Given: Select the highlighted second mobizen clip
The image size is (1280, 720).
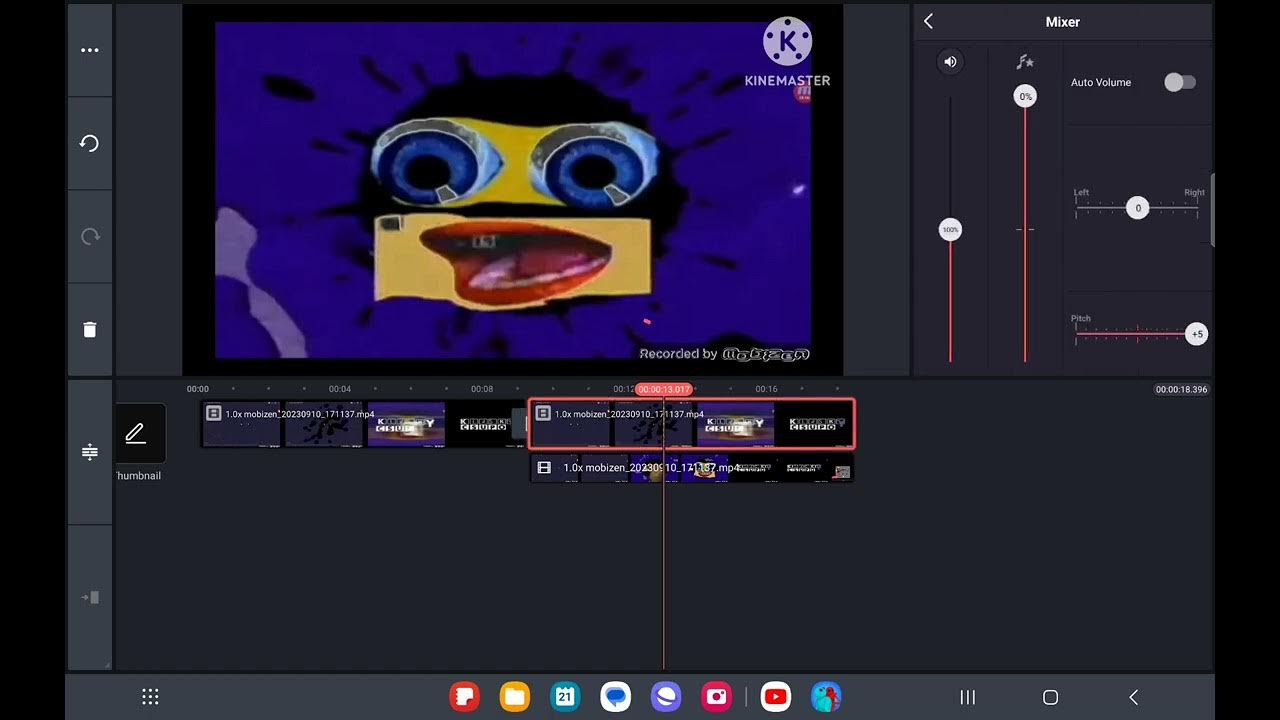Looking at the screenshot, I should pos(691,424).
